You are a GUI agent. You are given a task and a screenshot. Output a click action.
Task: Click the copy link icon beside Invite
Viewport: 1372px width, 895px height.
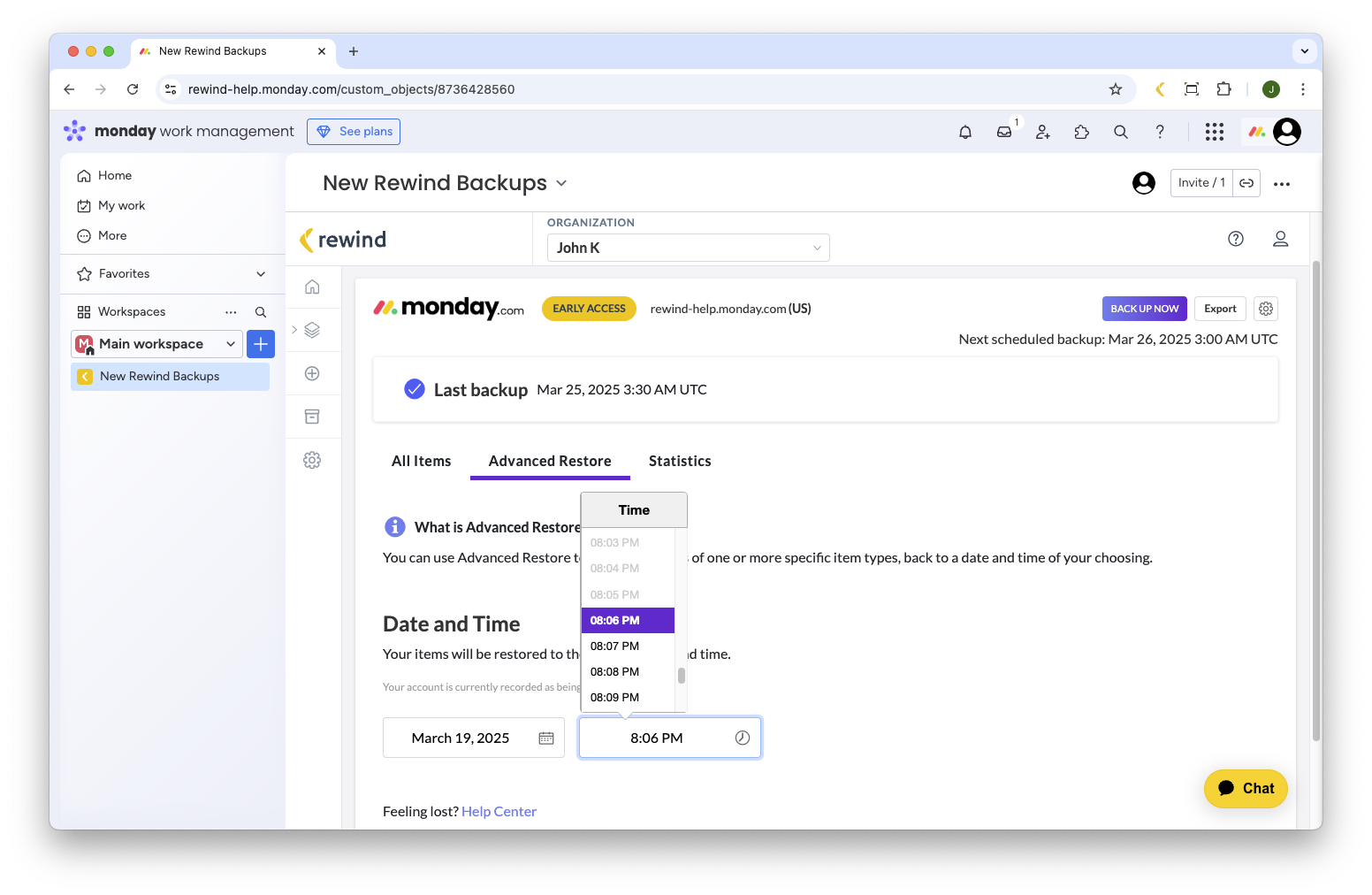pos(1246,183)
